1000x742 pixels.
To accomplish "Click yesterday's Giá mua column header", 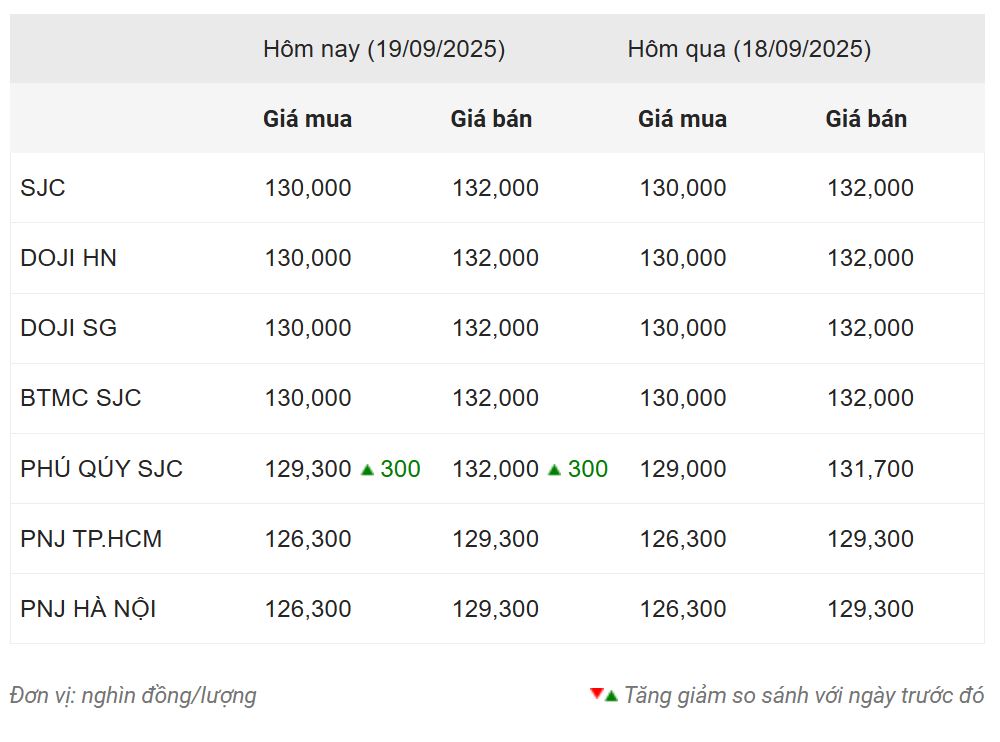I will [682, 119].
